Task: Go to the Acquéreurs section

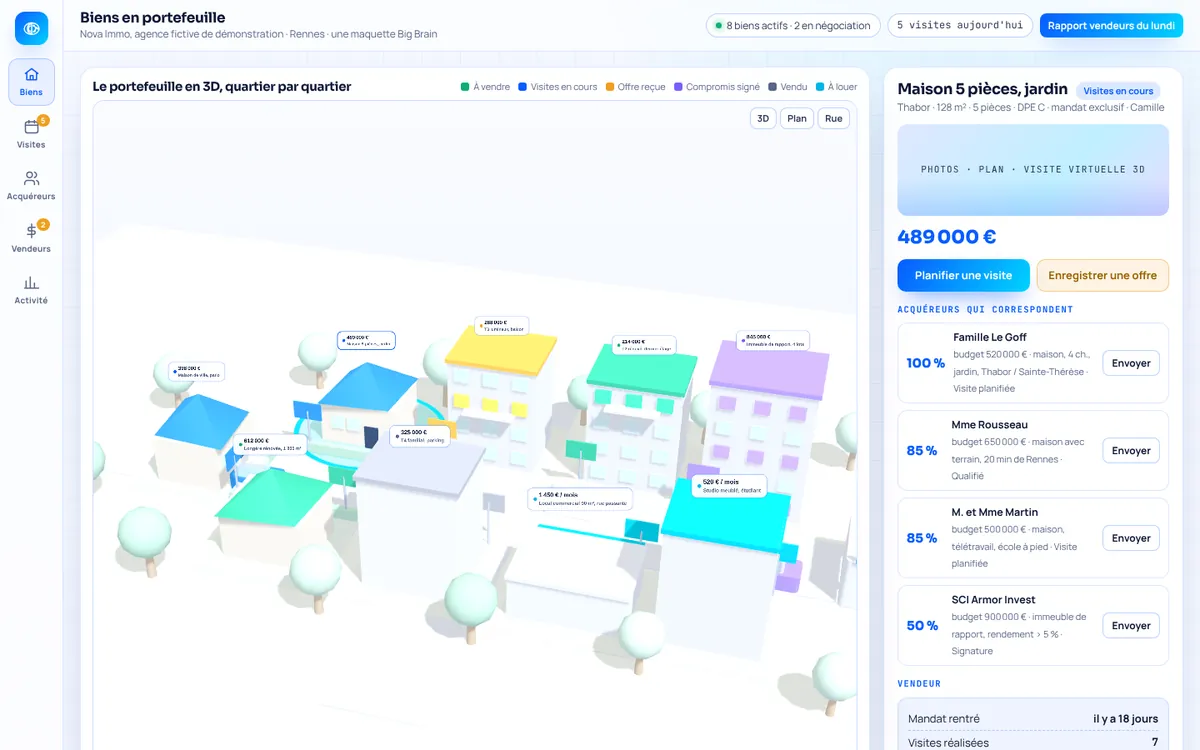Action: click(31, 186)
